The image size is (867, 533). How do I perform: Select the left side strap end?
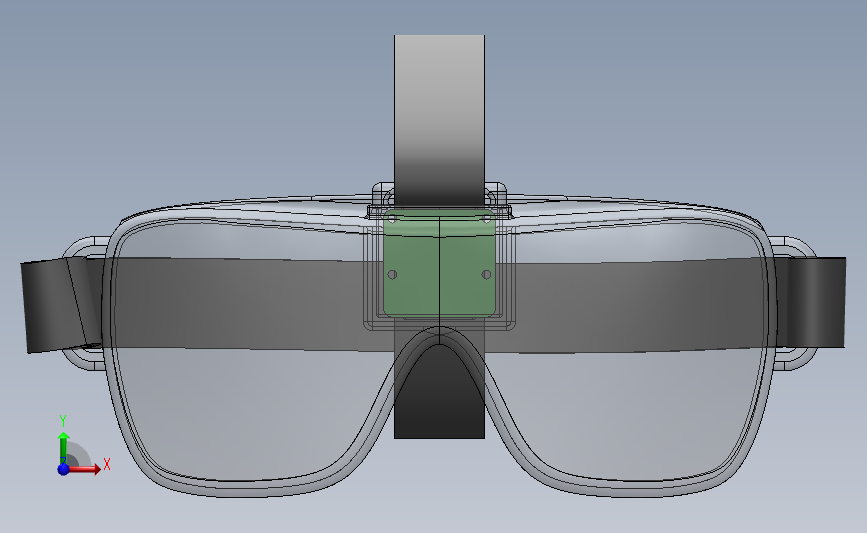click(x=61, y=304)
